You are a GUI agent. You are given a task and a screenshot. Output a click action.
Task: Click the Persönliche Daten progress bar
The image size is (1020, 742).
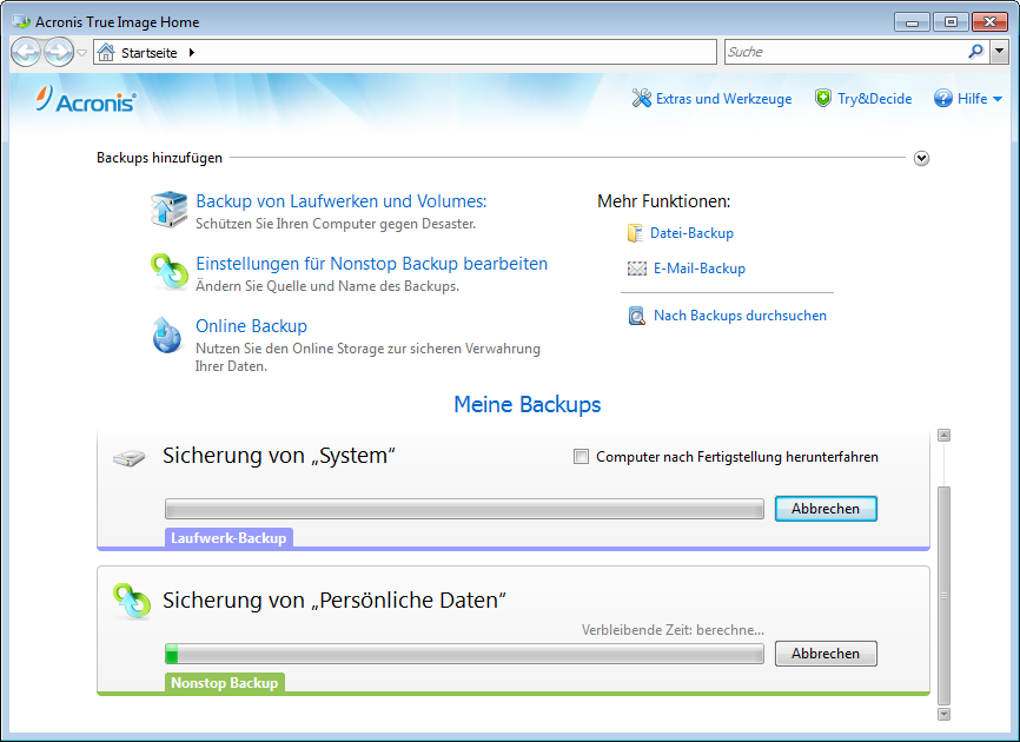[x=464, y=654]
